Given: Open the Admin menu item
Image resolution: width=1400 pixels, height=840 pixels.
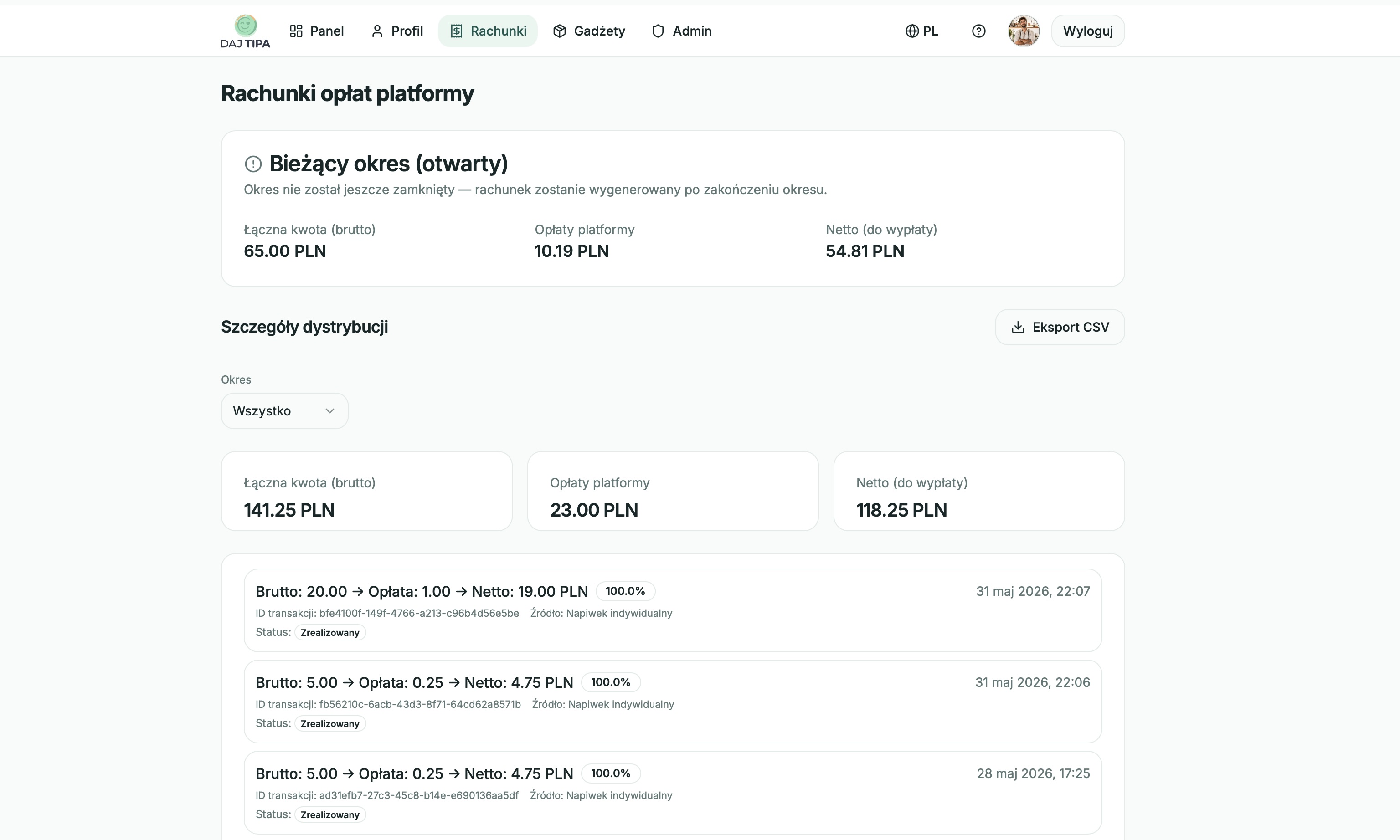Looking at the screenshot, I should tap(682, 31).
